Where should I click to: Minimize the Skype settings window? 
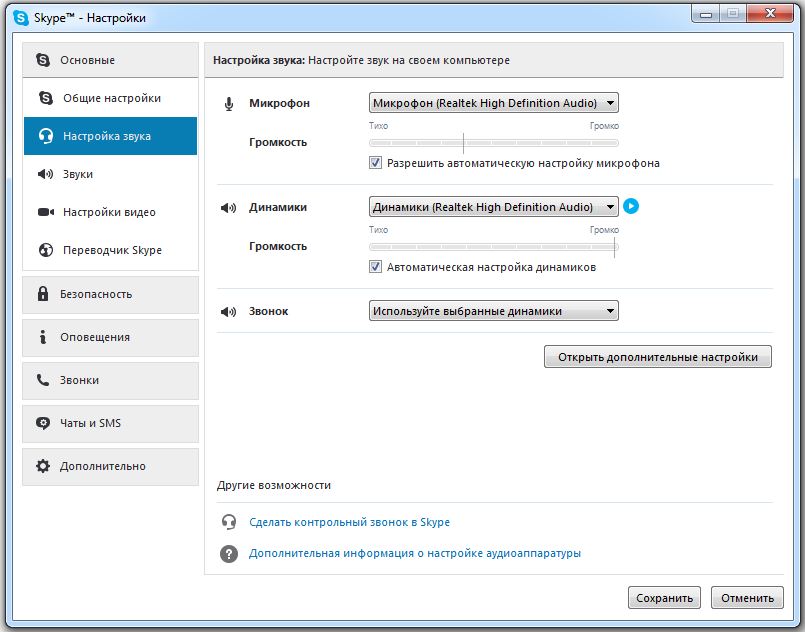point(706,14)
